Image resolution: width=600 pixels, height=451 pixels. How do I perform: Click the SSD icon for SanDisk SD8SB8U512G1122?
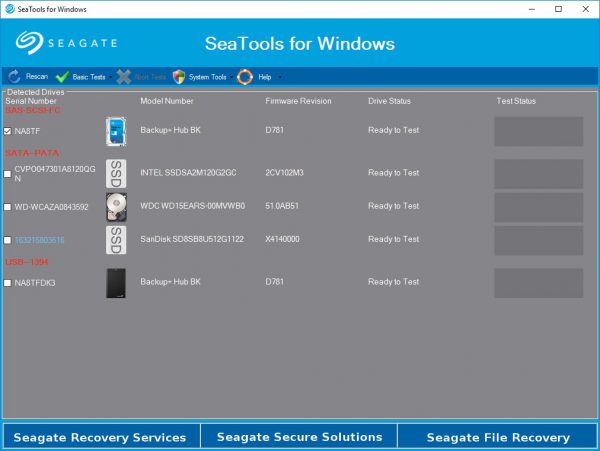click(116, 240)
